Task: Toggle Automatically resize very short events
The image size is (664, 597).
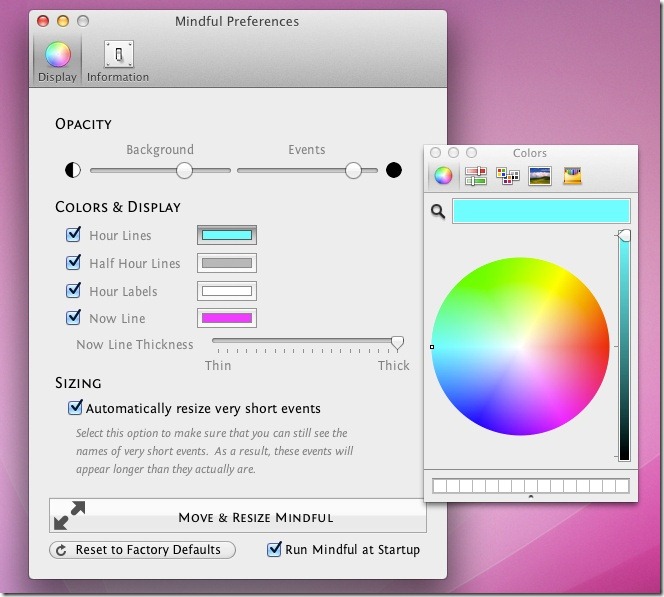Action: point(75,407)
